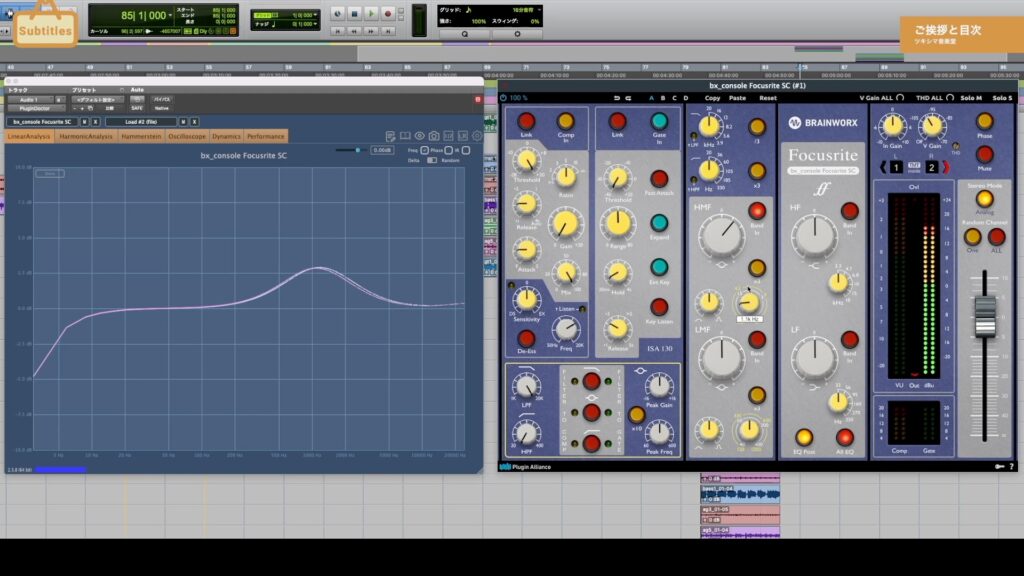Click the undo arrow in bx_console toolbar
1024x576 pixels.
(616, 98)
